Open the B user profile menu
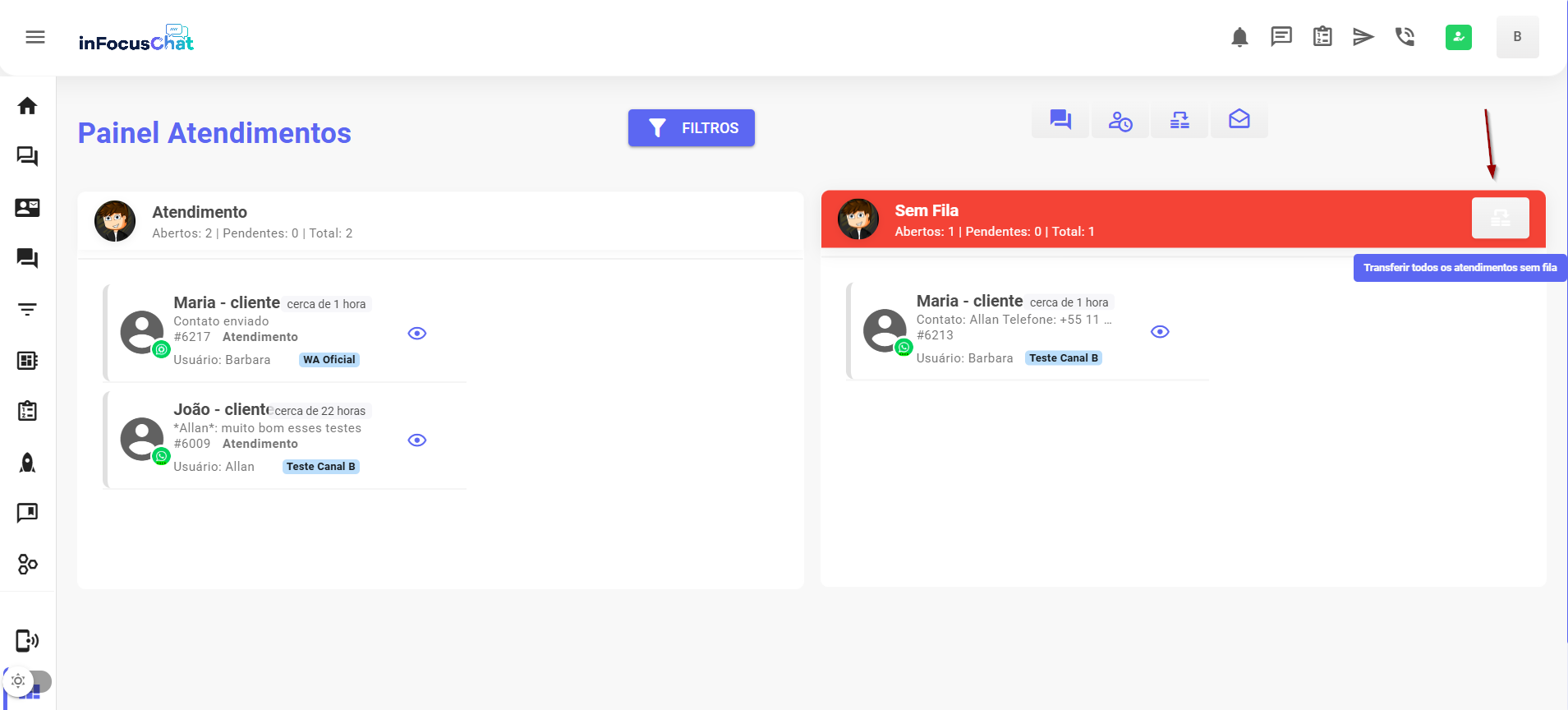The width and height of the screenshot is (1568, 710). 1517,37
